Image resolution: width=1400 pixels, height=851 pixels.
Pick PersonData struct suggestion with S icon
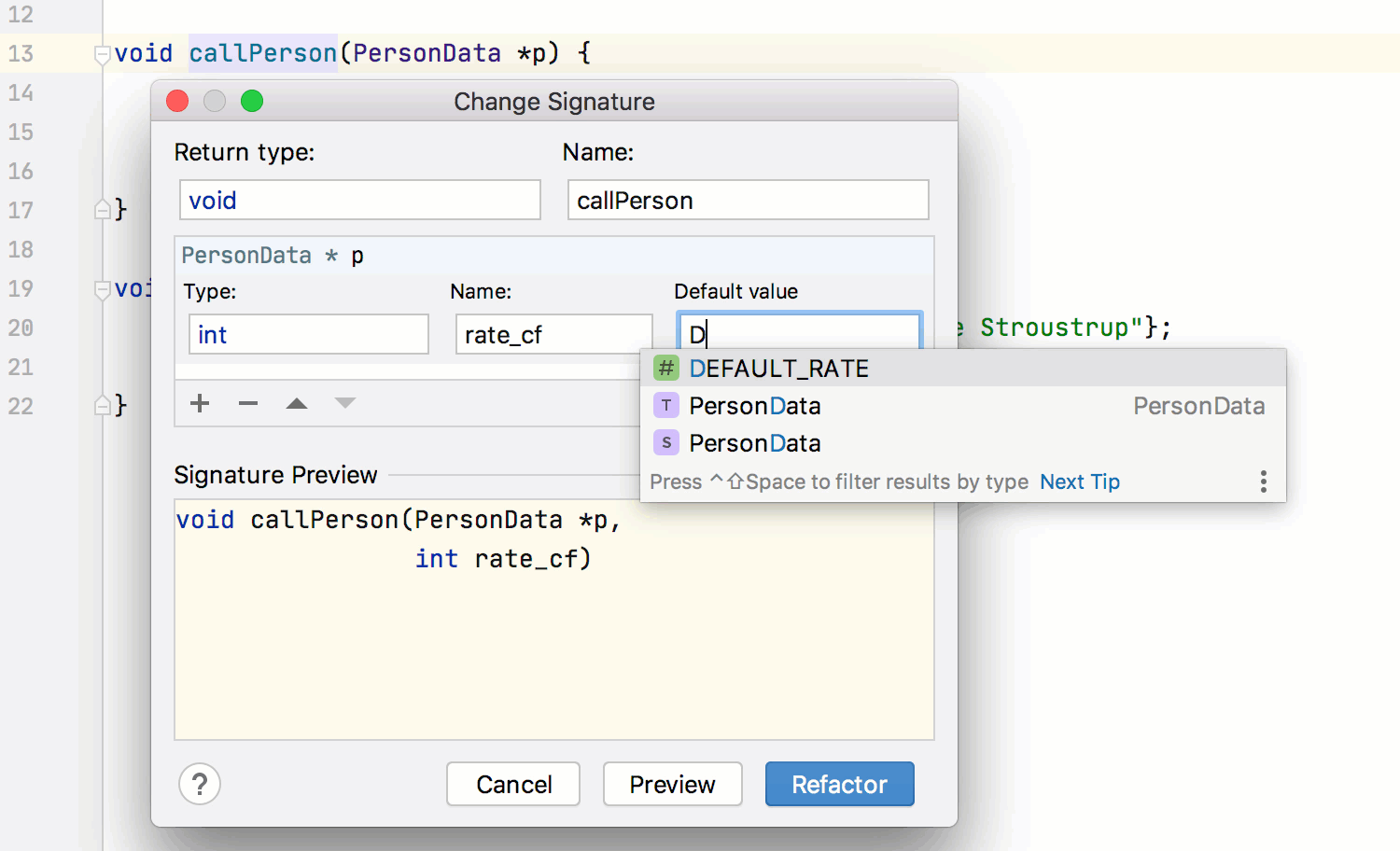pos(963,443)
